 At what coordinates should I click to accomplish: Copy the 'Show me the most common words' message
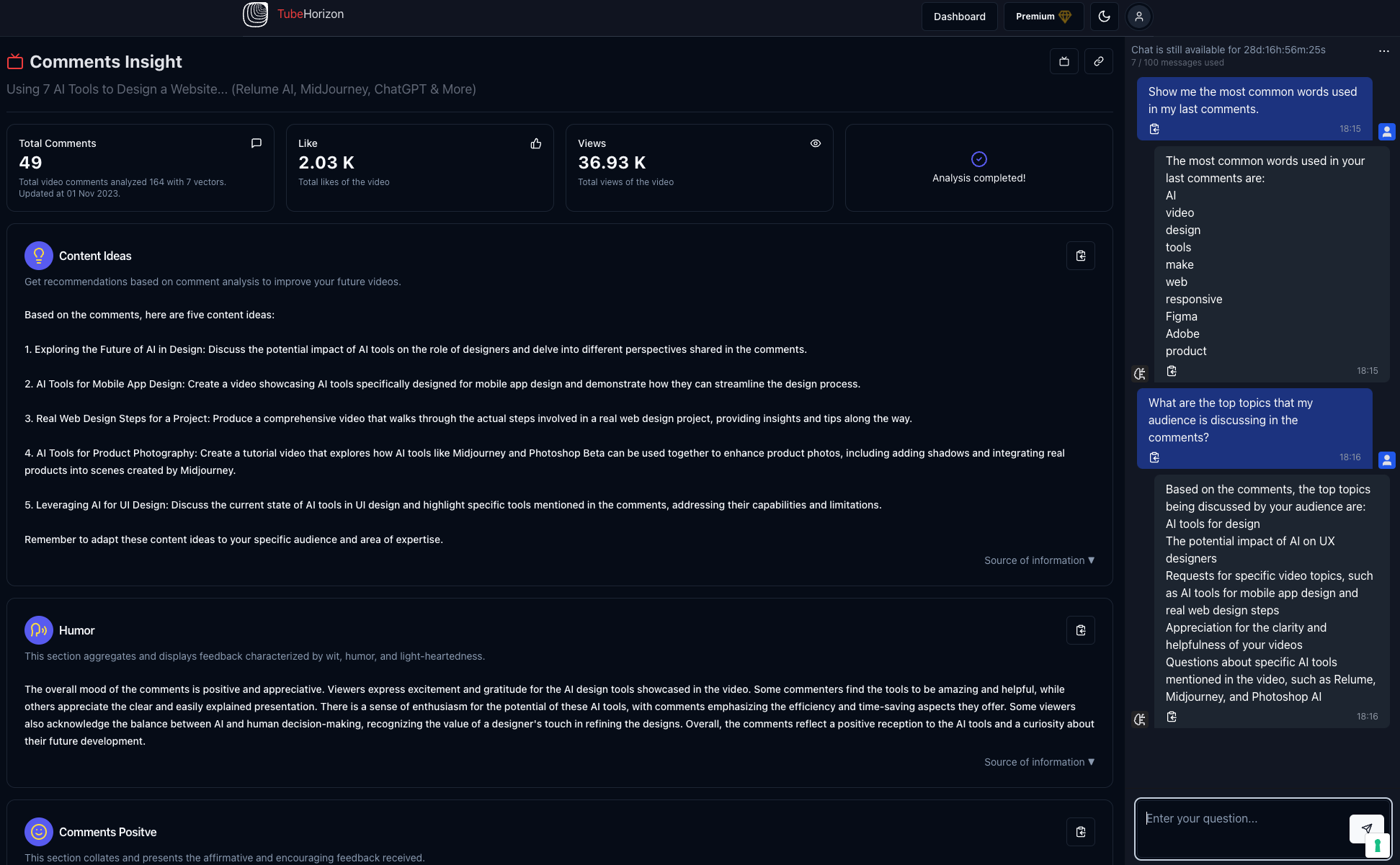coord(1154,129)
